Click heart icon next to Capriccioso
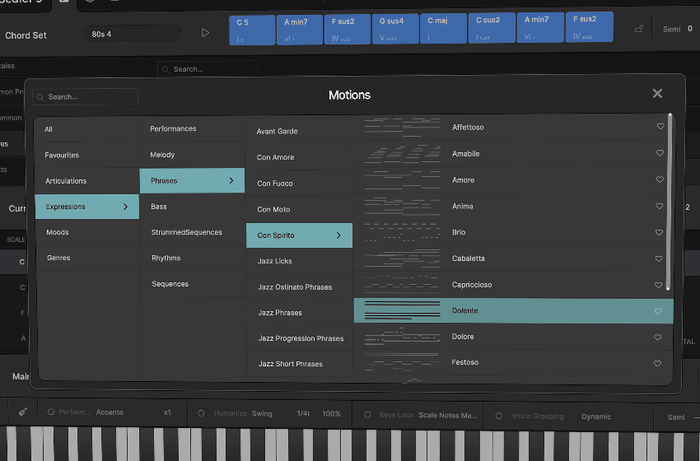700x461 pixels. (x=659, y=285)
